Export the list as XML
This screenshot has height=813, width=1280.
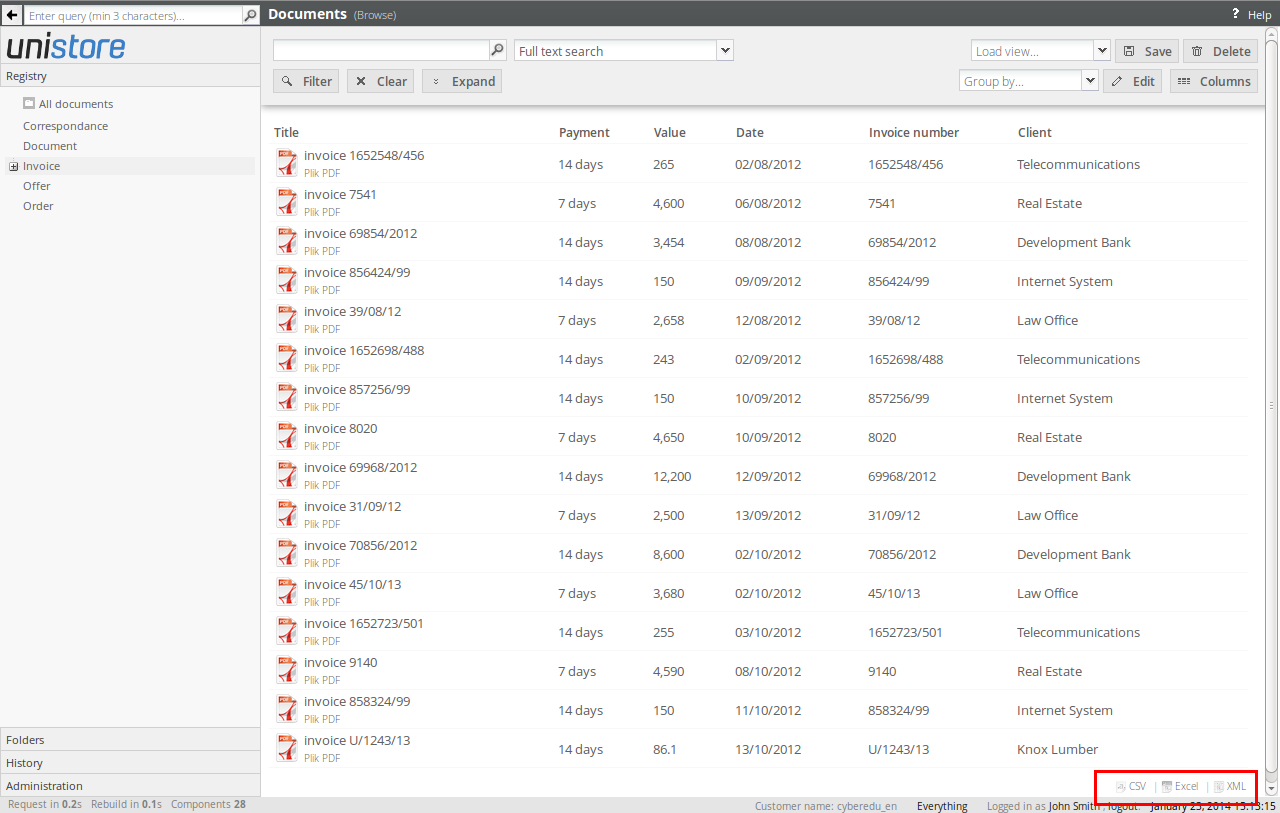(x=1230, y=786)
